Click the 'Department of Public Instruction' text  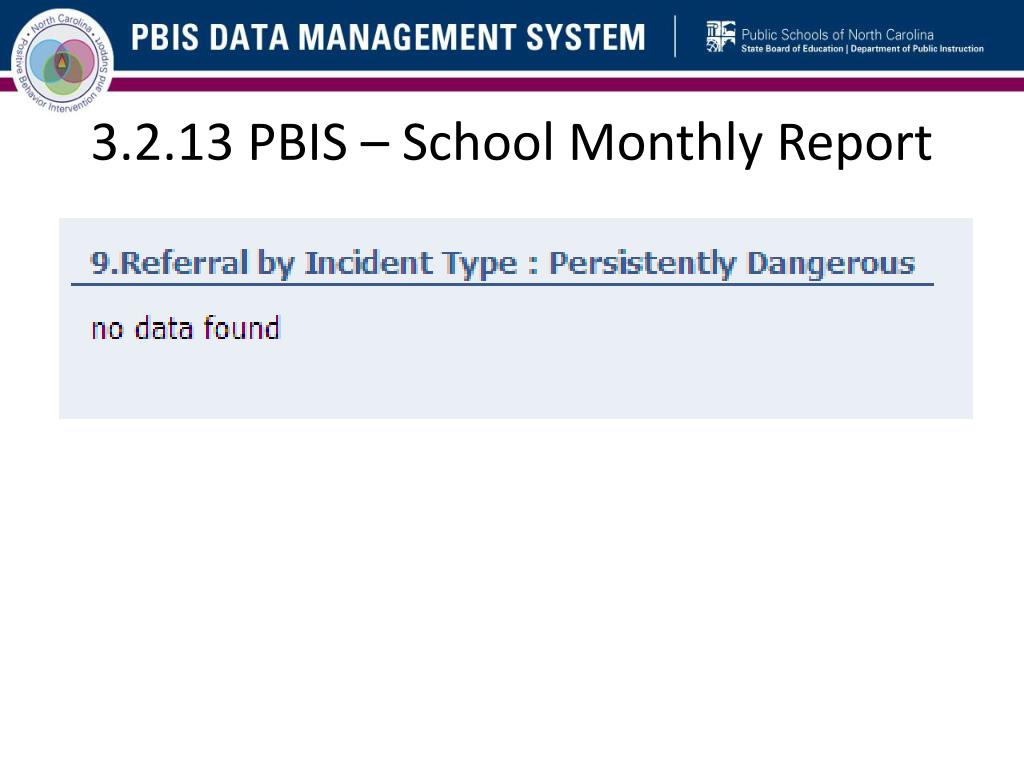(917, 49)
